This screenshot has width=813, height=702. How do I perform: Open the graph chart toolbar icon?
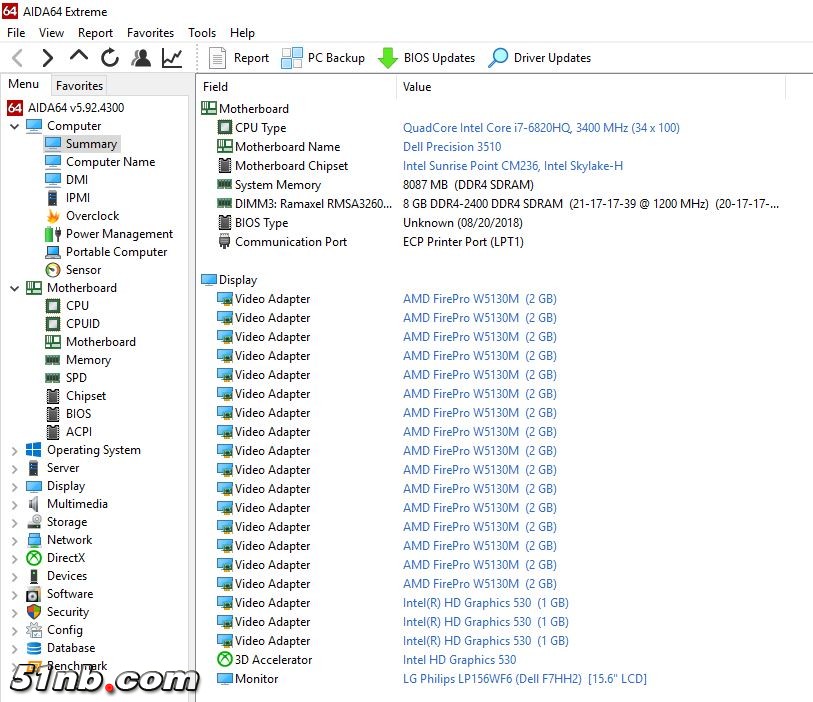[x=172, y=58]
